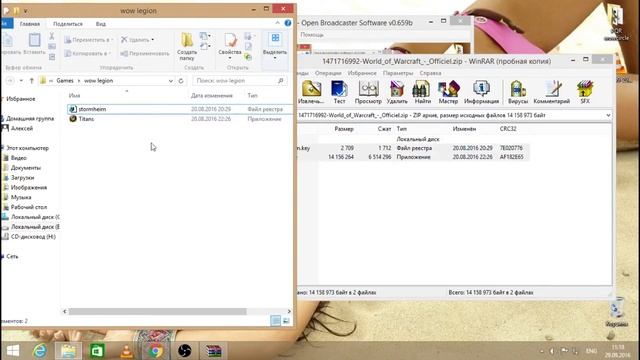
Task: Sort by Тип column in WinRAR
Action: 402,129
